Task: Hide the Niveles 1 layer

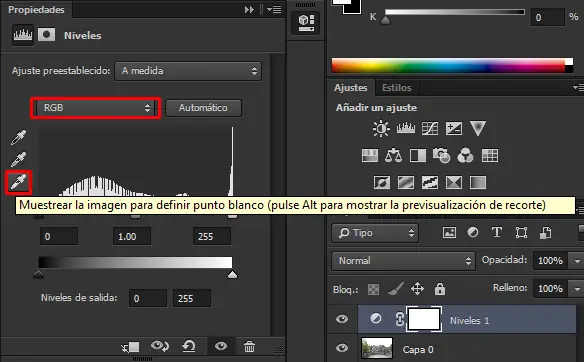Action: [342, 319]
